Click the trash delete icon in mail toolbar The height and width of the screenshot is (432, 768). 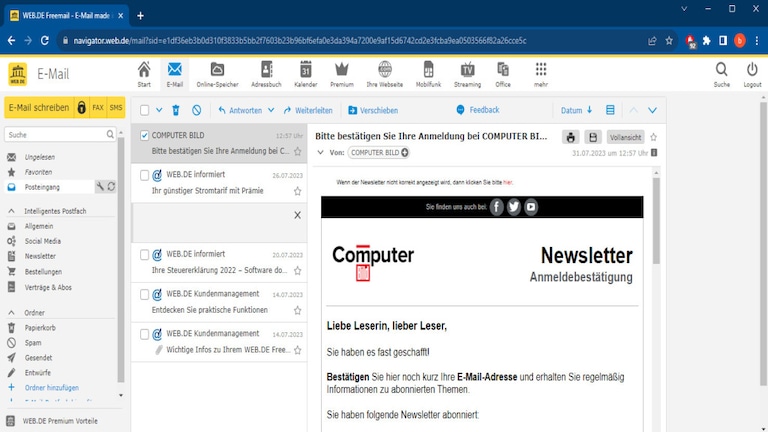[176, 110]
